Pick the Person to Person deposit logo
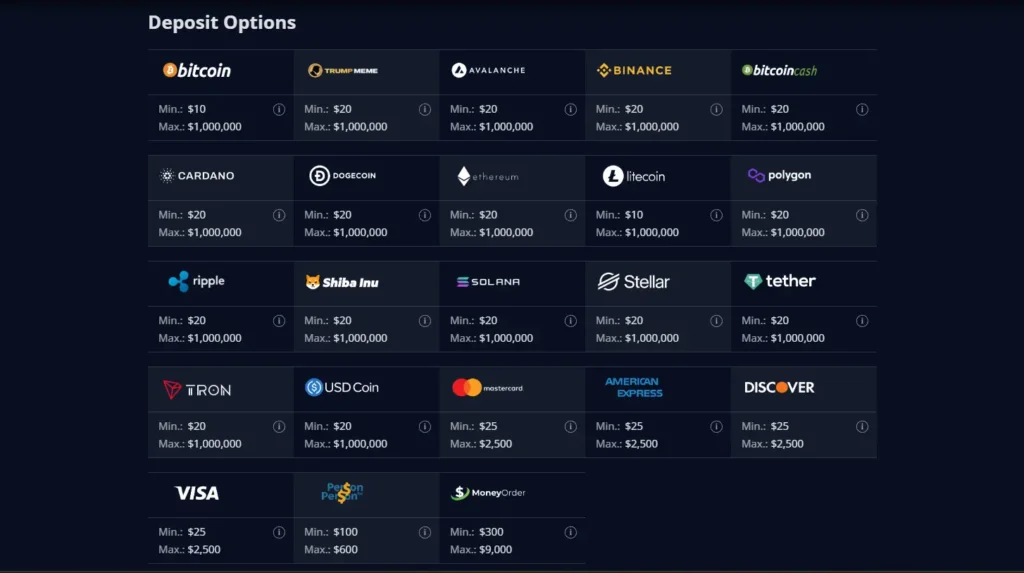This screenshot has height=573, width=1024. (x=342, y=493)
